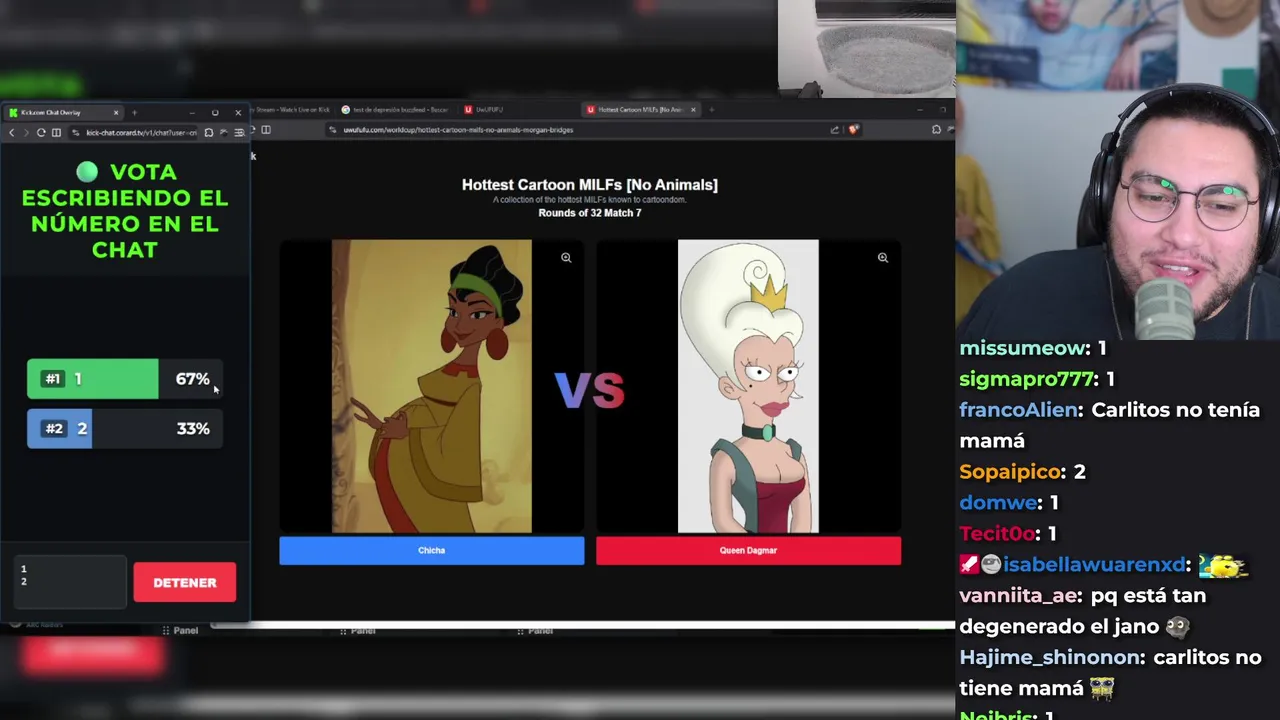This screenshot has width=1280, height=720.
Task: Switch to Hottest Cartoon MILFs tab
Action: [640, 109]
